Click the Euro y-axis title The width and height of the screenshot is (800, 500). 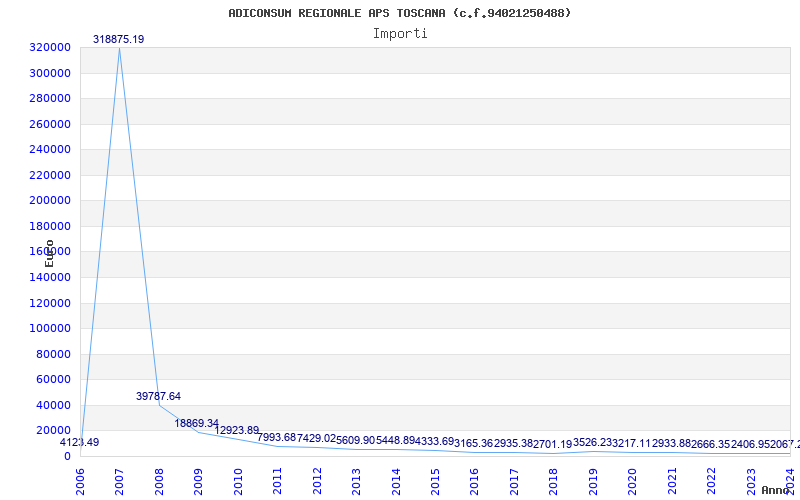click(49, 253)
